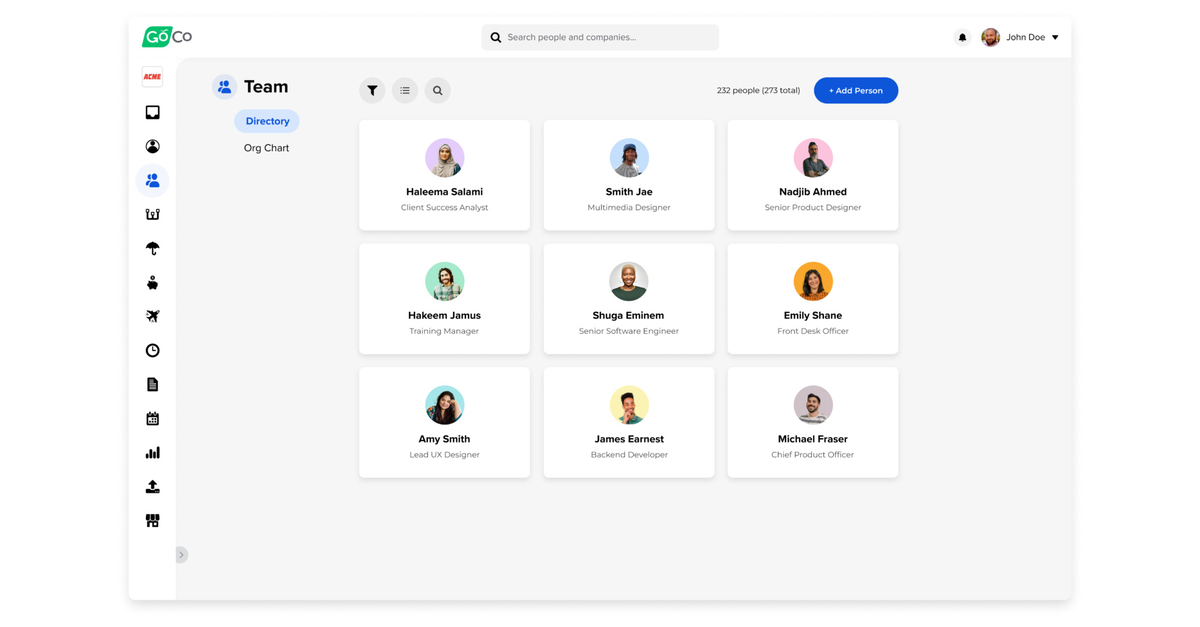The image size is (1200, 627).
Task: Open the clock time tracking icon
Action: point(152,349)
